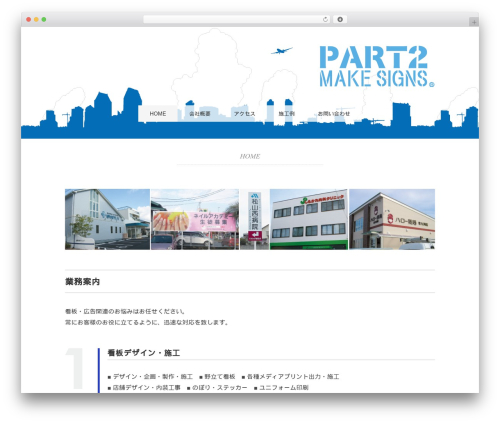Click the blue airplane graphic in header
Image resolution: width=500 pixels, height=423 pixels.
point(281,51)
